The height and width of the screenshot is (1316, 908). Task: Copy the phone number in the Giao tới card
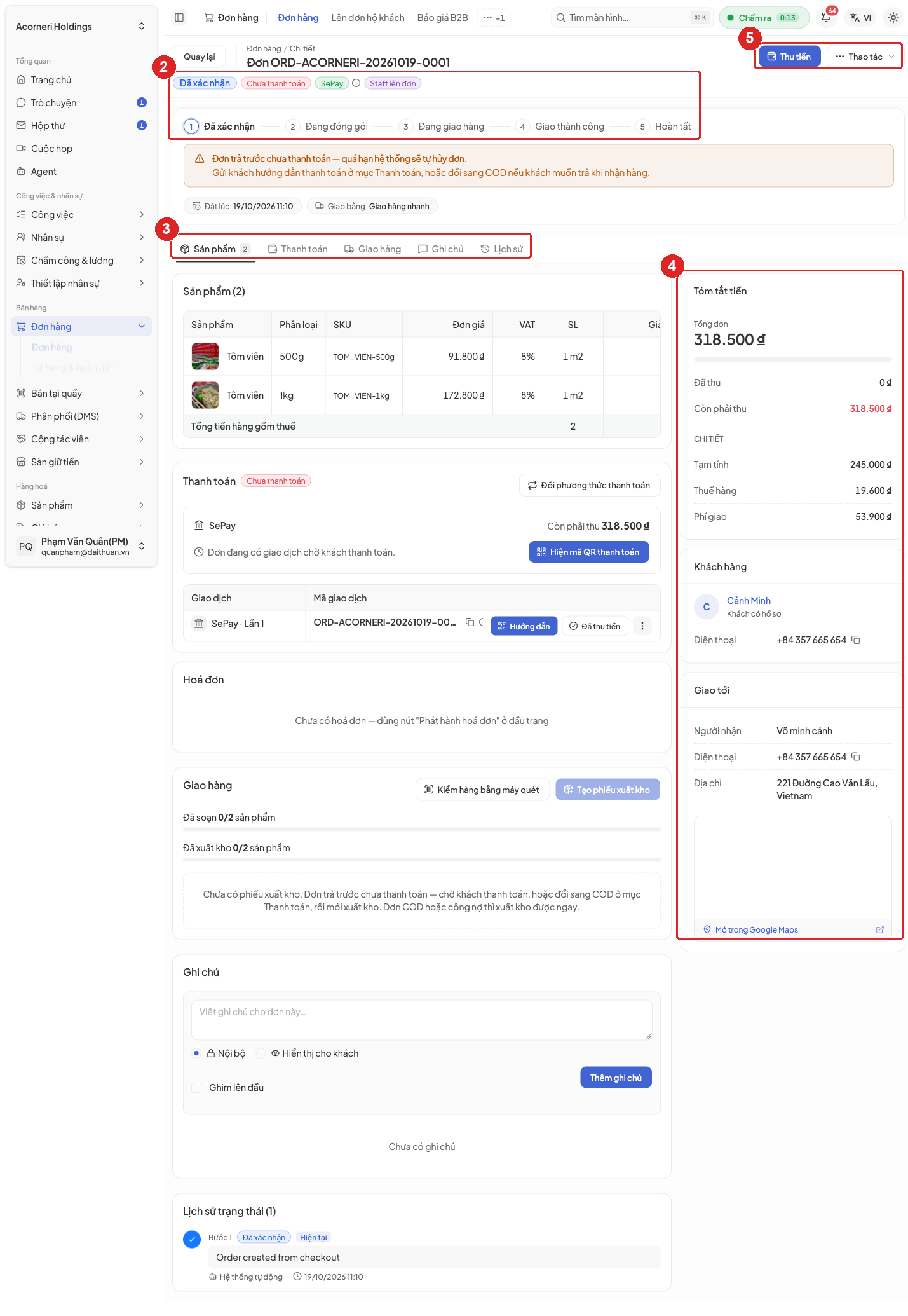[x=856, y=757]
